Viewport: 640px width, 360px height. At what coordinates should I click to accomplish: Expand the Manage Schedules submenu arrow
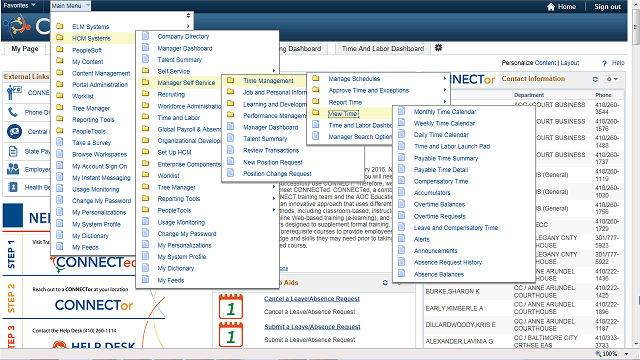[x=444, y=78]
